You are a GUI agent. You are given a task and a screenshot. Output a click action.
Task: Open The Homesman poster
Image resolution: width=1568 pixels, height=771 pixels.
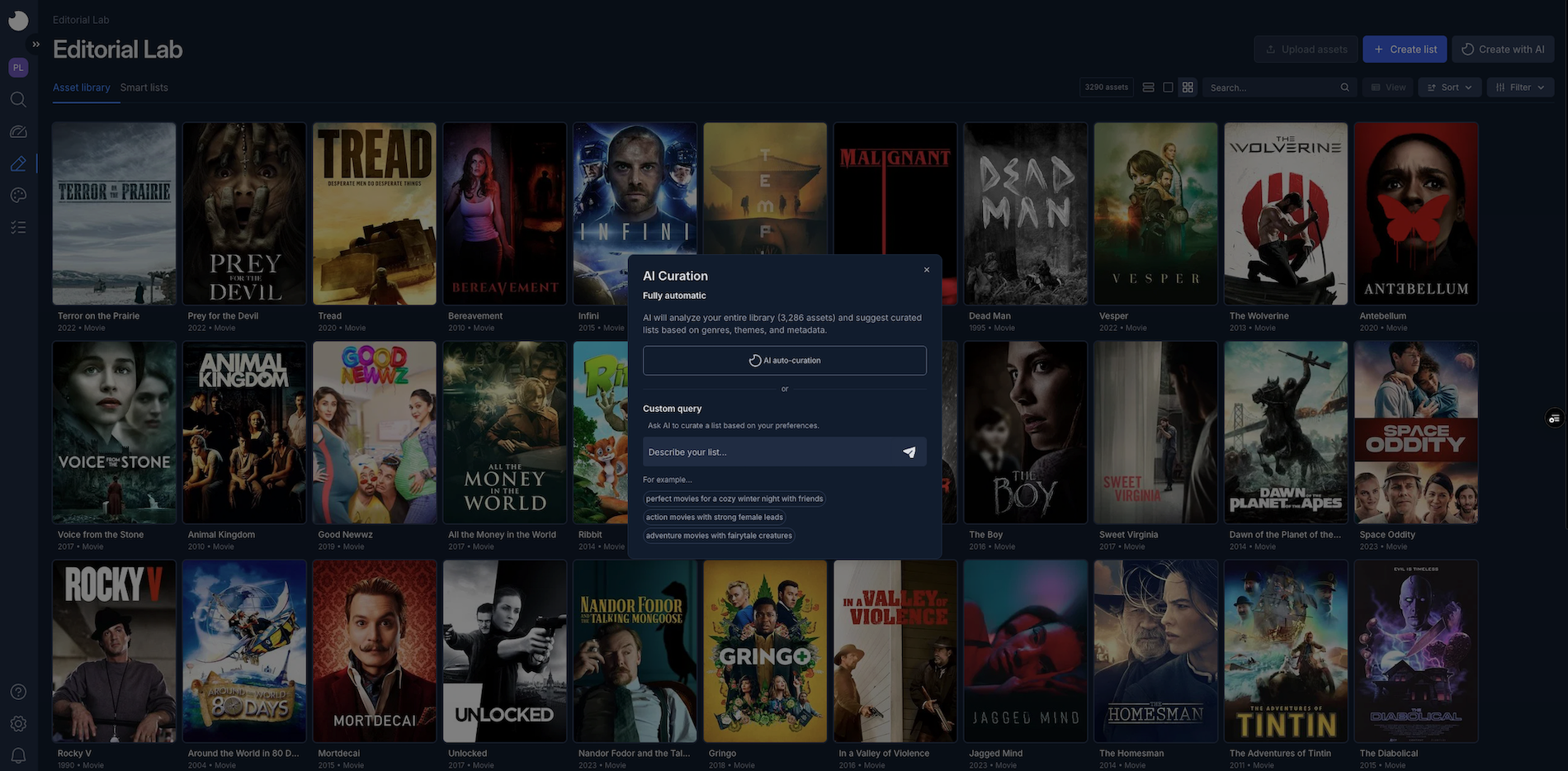1156,651
